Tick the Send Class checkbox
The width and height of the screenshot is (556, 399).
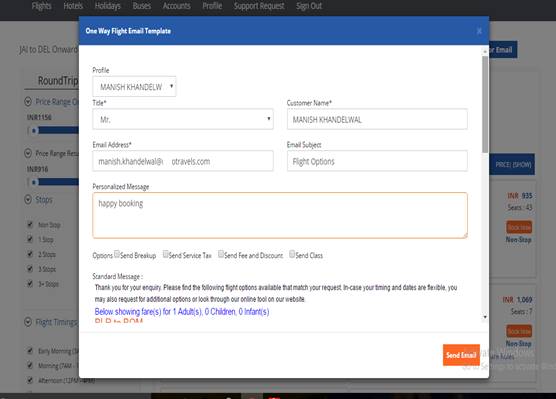(292, 254)
